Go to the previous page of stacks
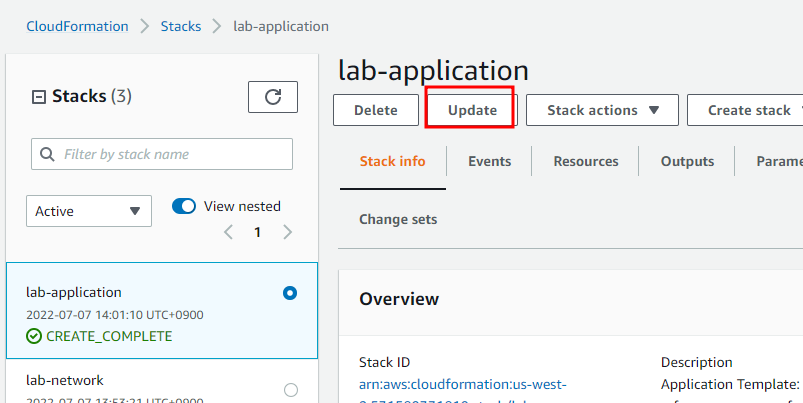Viewport: 803px width, 403px height. 228,232
